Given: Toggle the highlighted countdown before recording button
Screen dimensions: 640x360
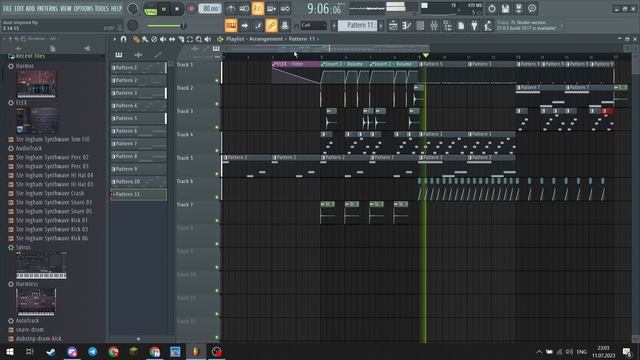Looking at the screenshot, I should point(258,9).
